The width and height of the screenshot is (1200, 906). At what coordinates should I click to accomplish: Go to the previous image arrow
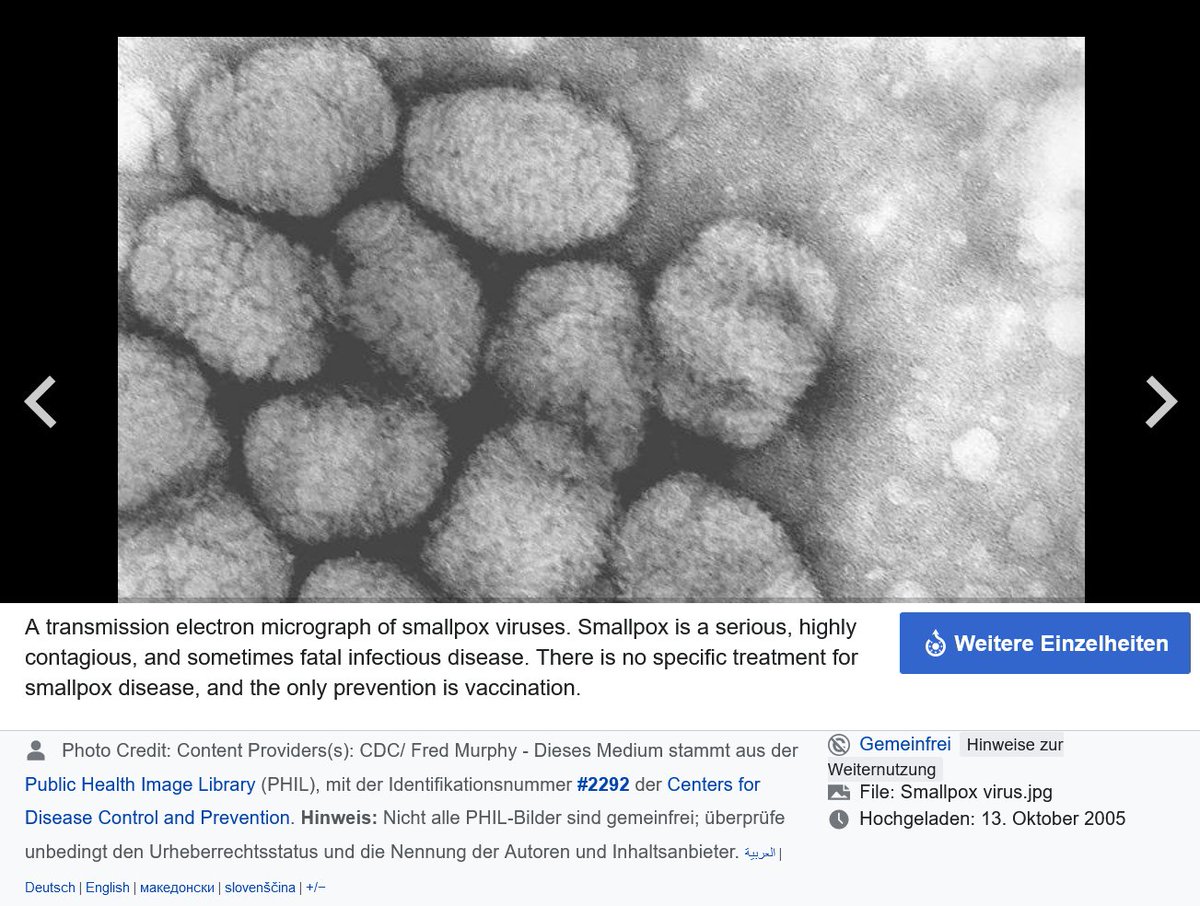(x=40, y=402)
